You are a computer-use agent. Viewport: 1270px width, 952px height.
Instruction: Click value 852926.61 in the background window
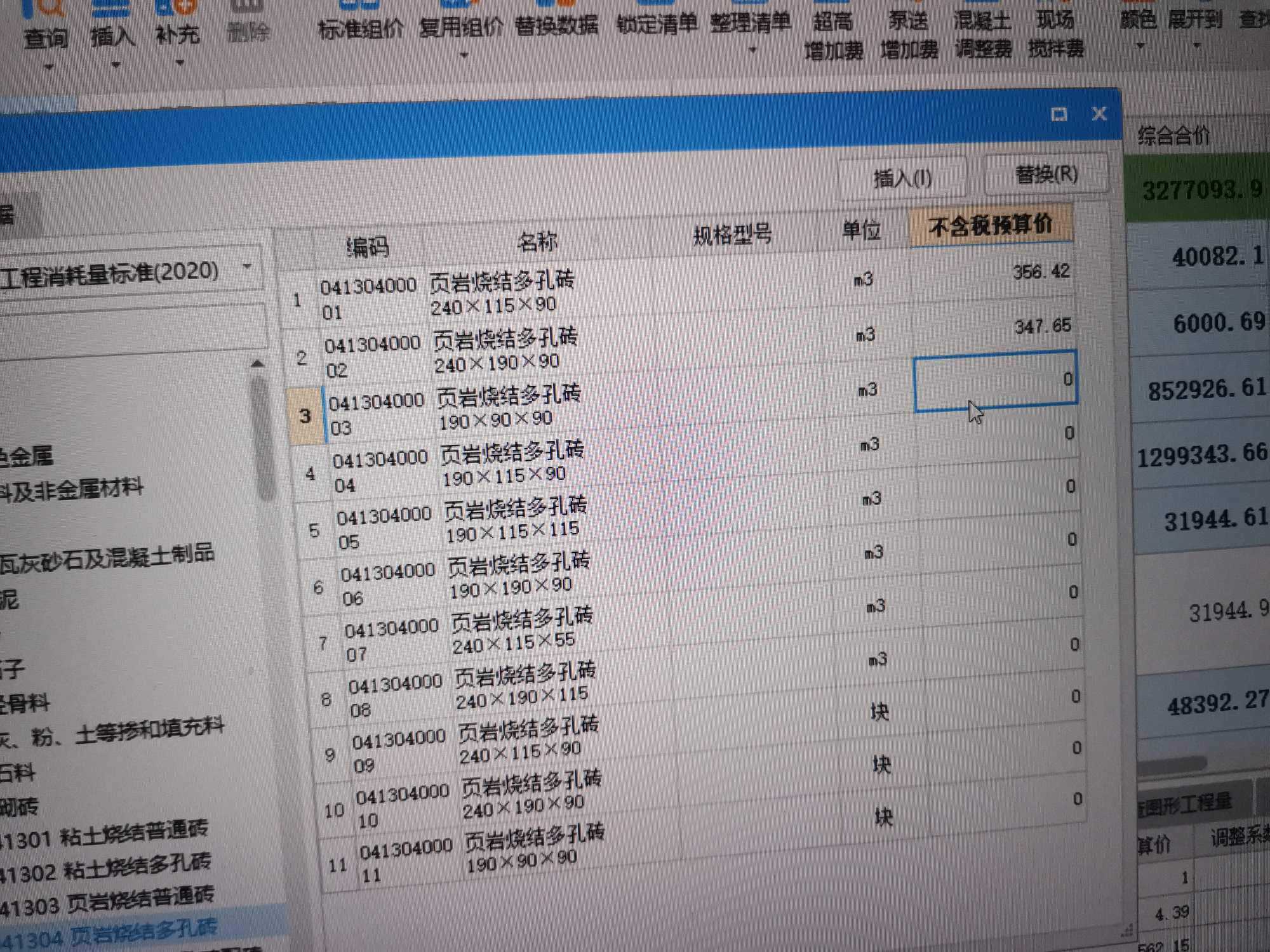1207,389
